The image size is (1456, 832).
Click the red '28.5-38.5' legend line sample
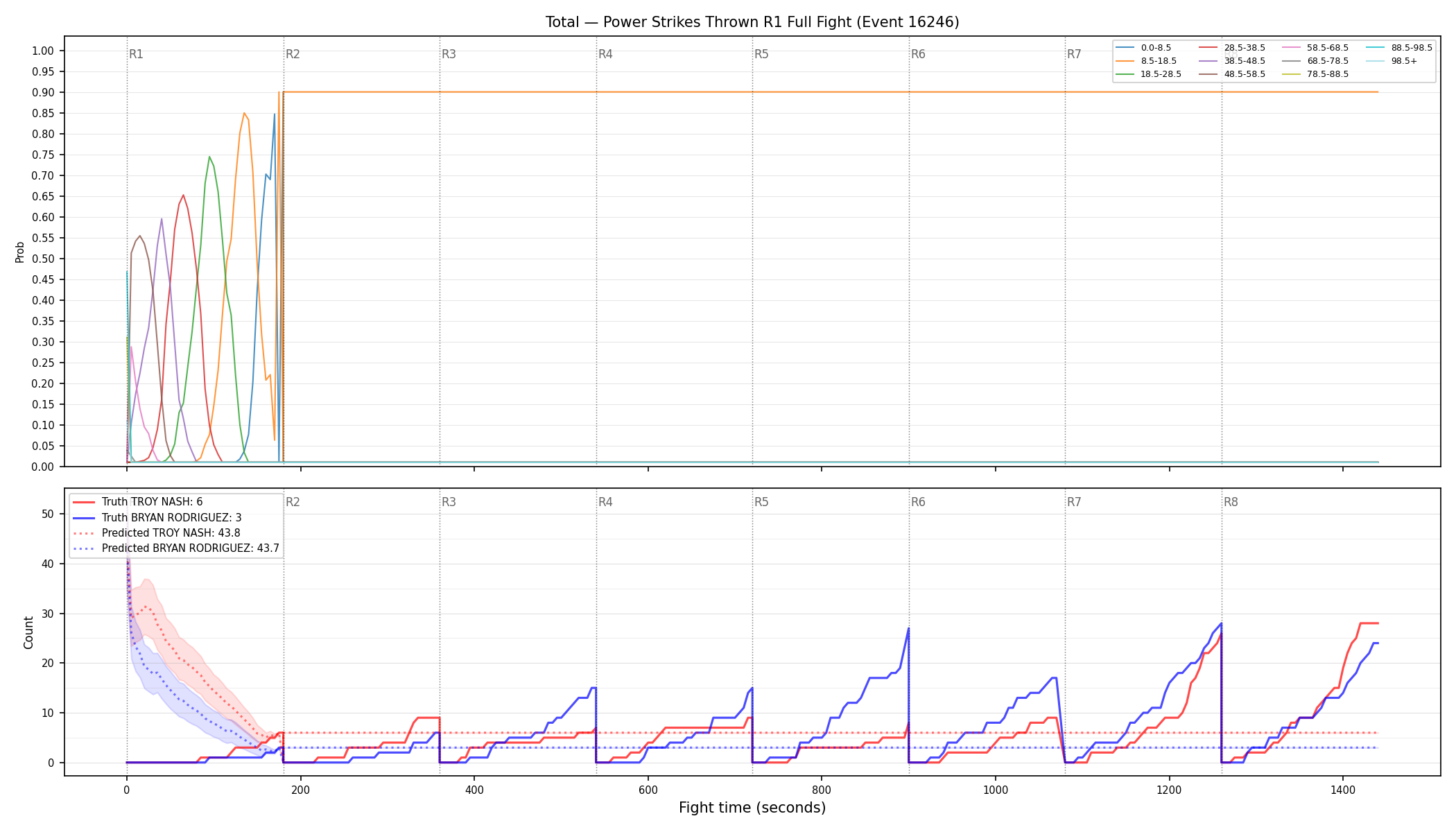click(1208, 48)
